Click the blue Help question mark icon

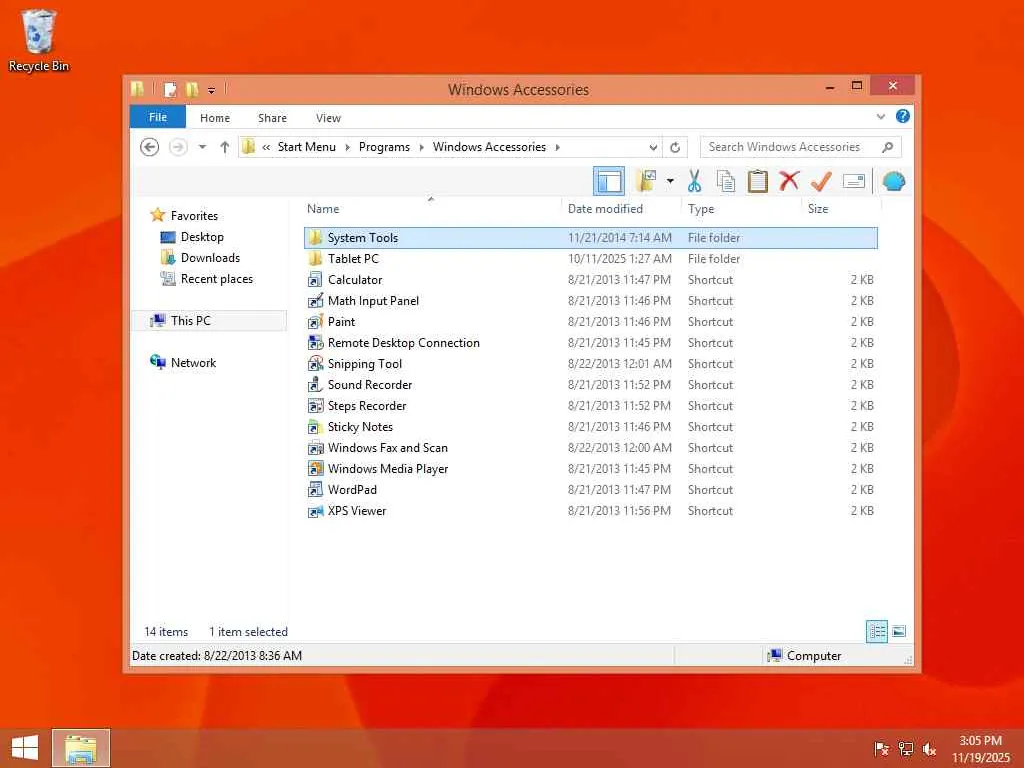pos(903,116)
